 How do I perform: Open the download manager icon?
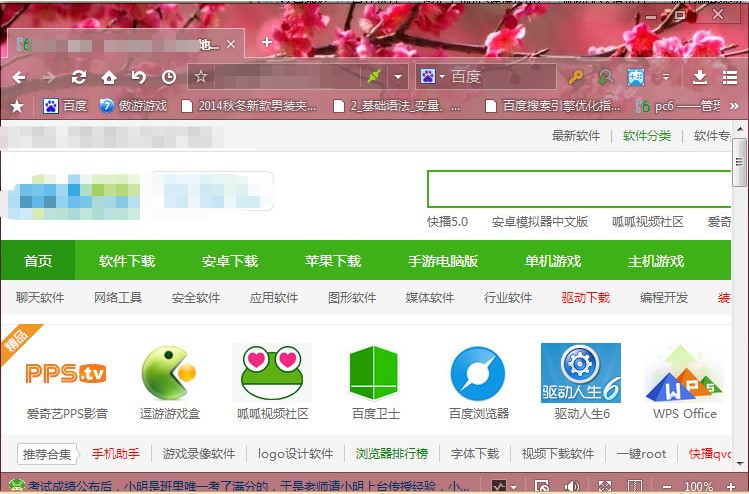[700, 77]
